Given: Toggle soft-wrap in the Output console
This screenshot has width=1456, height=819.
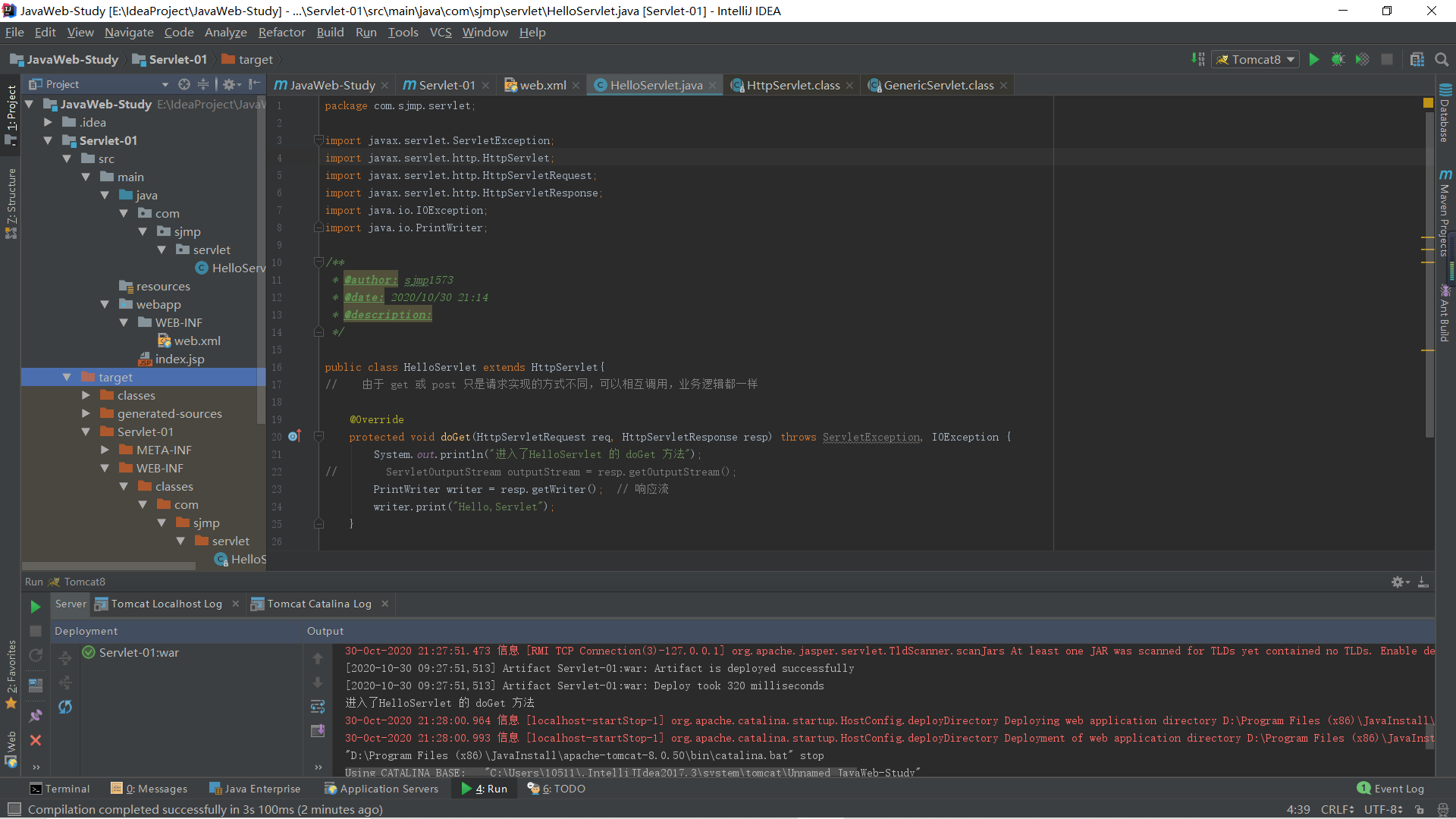Looking at the screenshot, I should click(x=318, y=707).
